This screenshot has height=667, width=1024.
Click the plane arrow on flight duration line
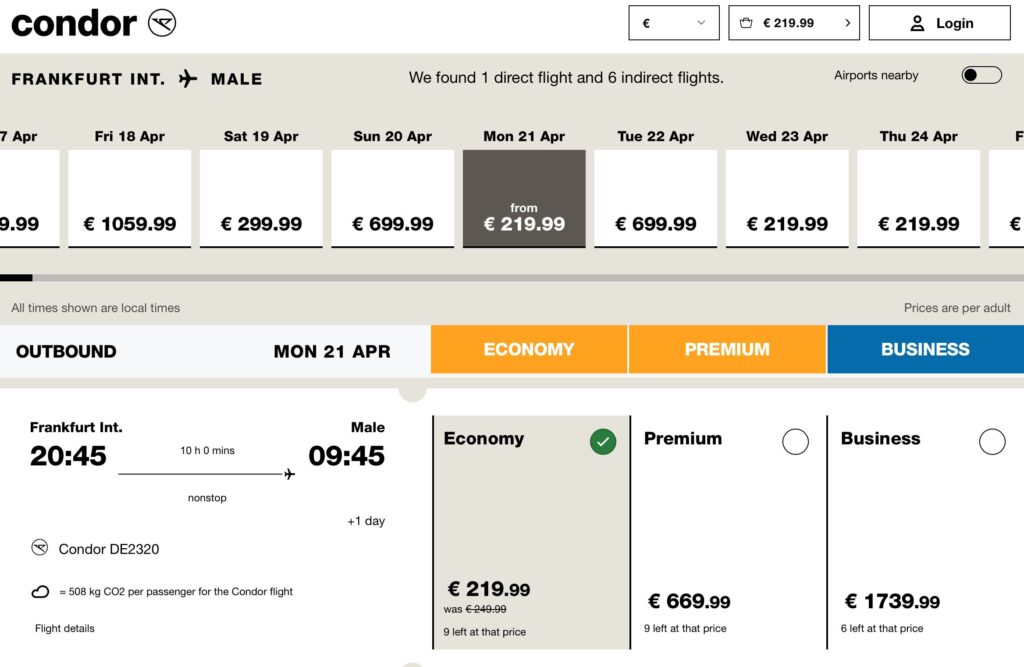(x=289, y=474)
